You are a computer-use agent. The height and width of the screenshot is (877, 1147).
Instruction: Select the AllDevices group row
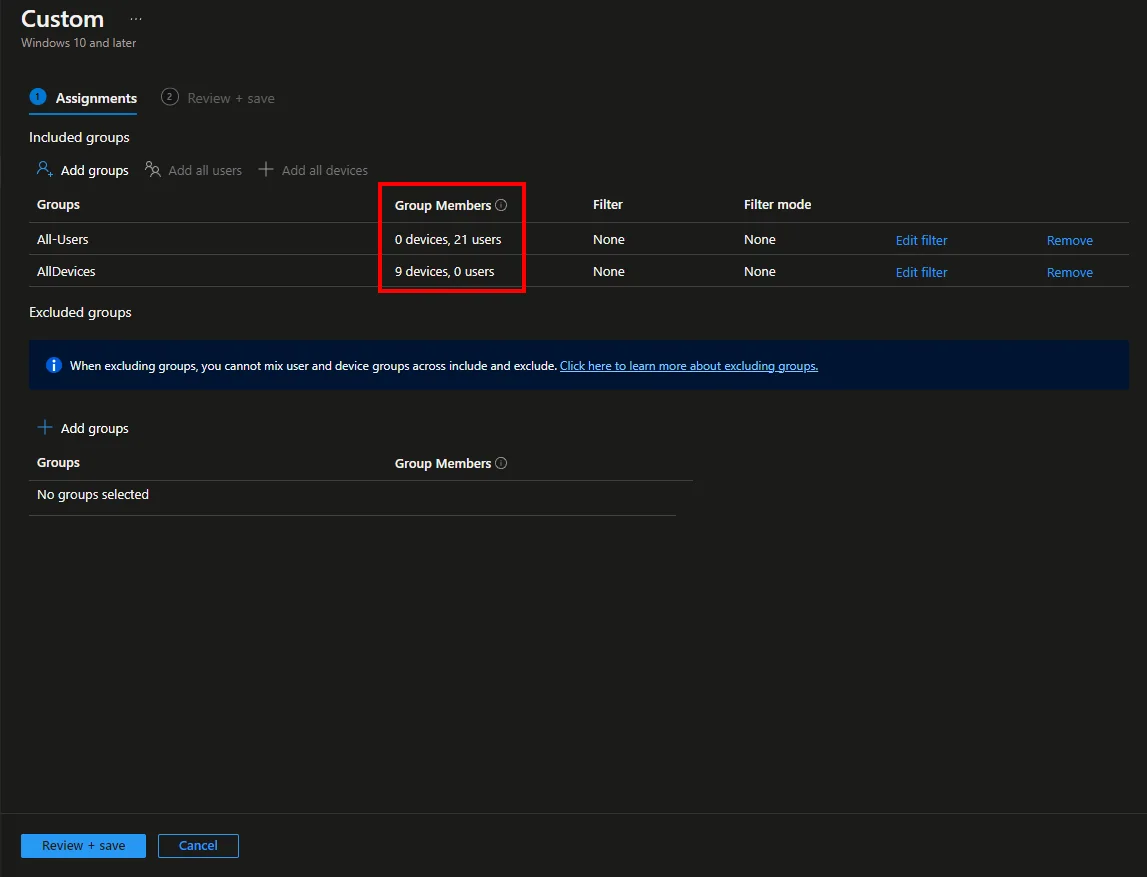coord(579,271)
